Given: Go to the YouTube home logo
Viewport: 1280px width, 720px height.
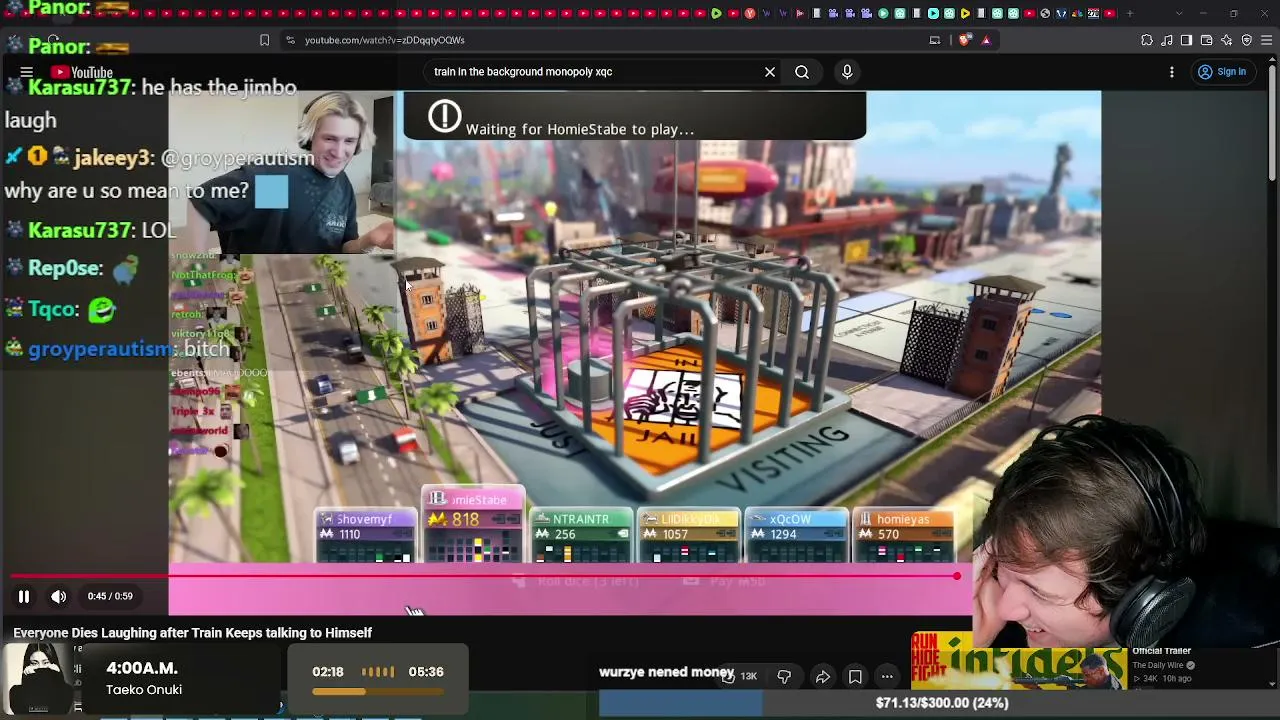Looking at the screenshot, I should click(82, 72).
